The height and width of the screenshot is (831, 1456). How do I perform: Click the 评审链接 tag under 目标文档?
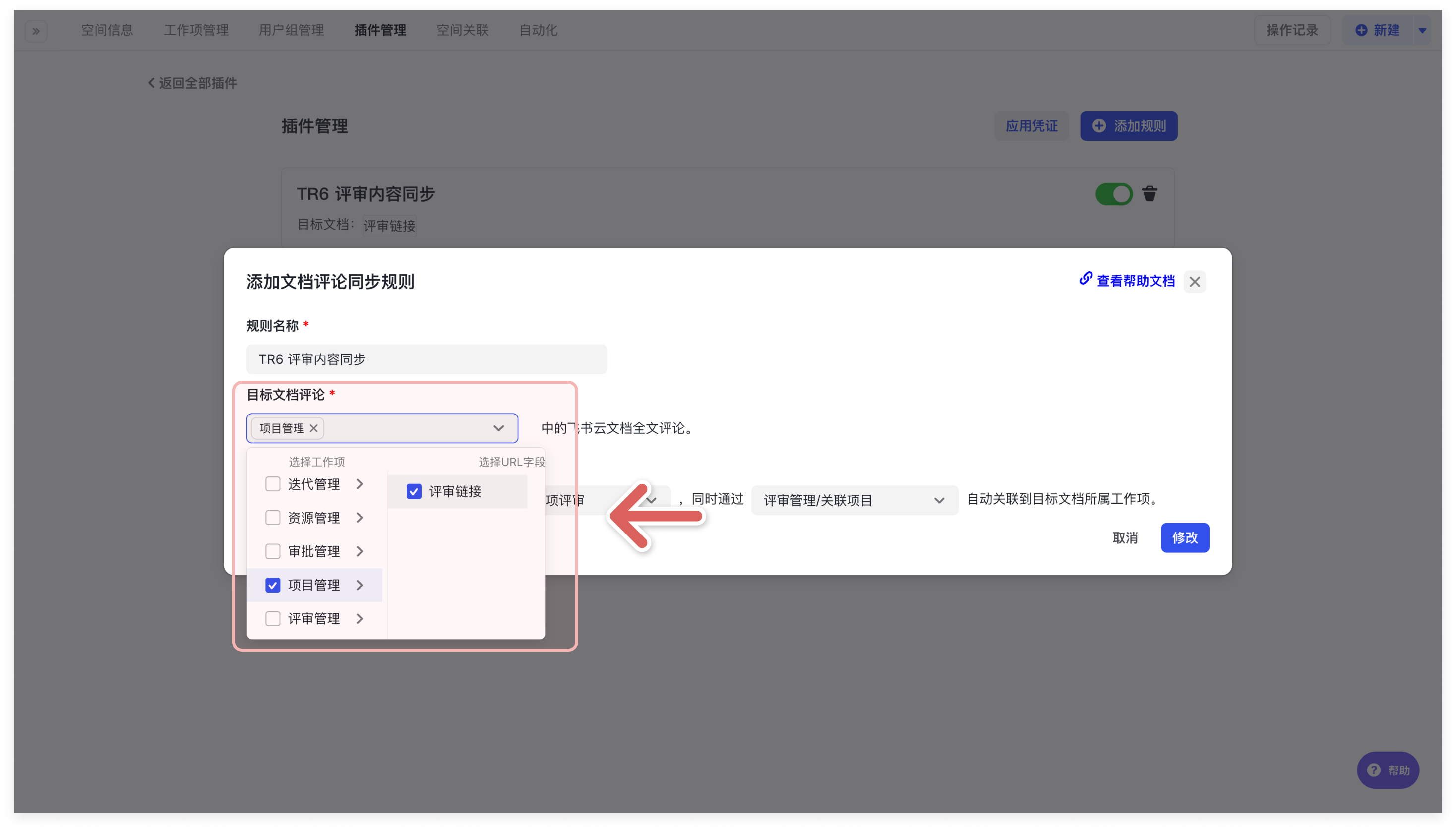389,226
